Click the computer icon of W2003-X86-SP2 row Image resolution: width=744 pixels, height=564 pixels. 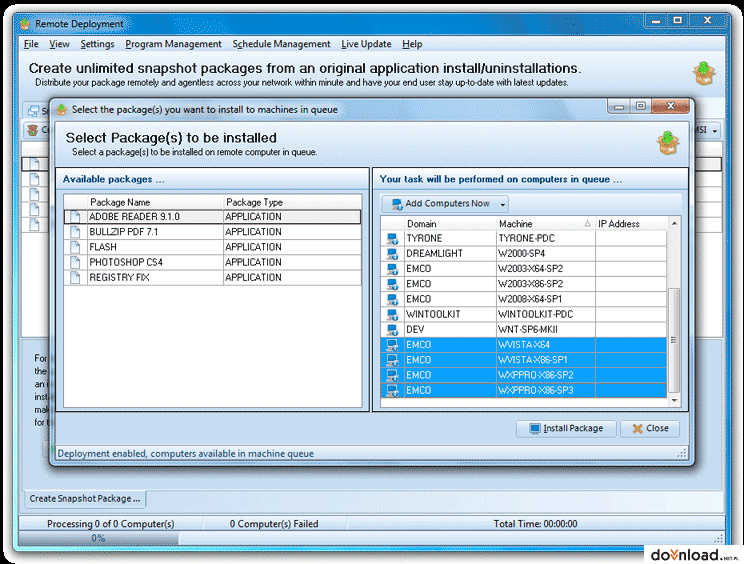click(392, 284)
